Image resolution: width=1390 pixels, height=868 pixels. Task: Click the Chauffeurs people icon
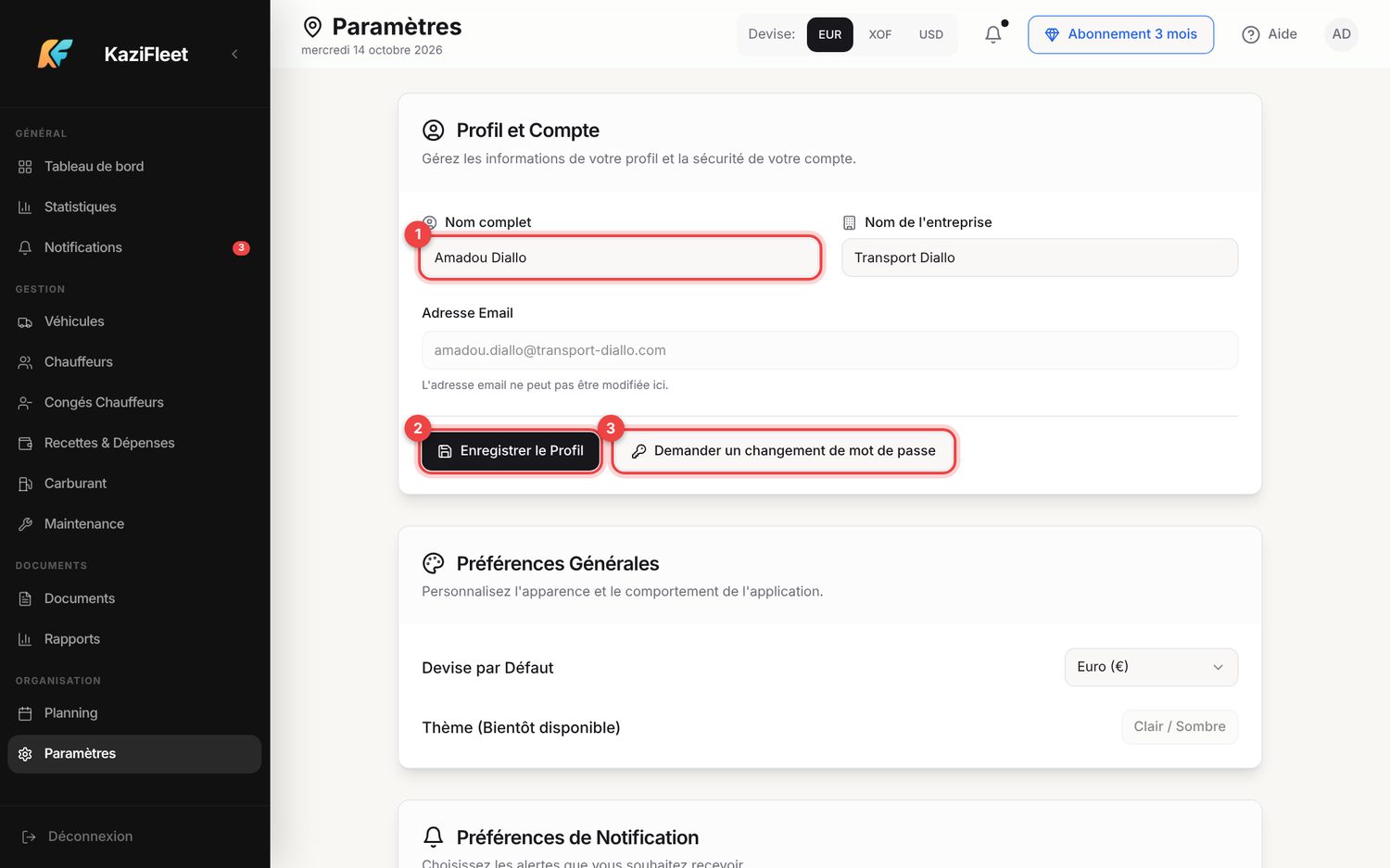click(x=25, y=362)
